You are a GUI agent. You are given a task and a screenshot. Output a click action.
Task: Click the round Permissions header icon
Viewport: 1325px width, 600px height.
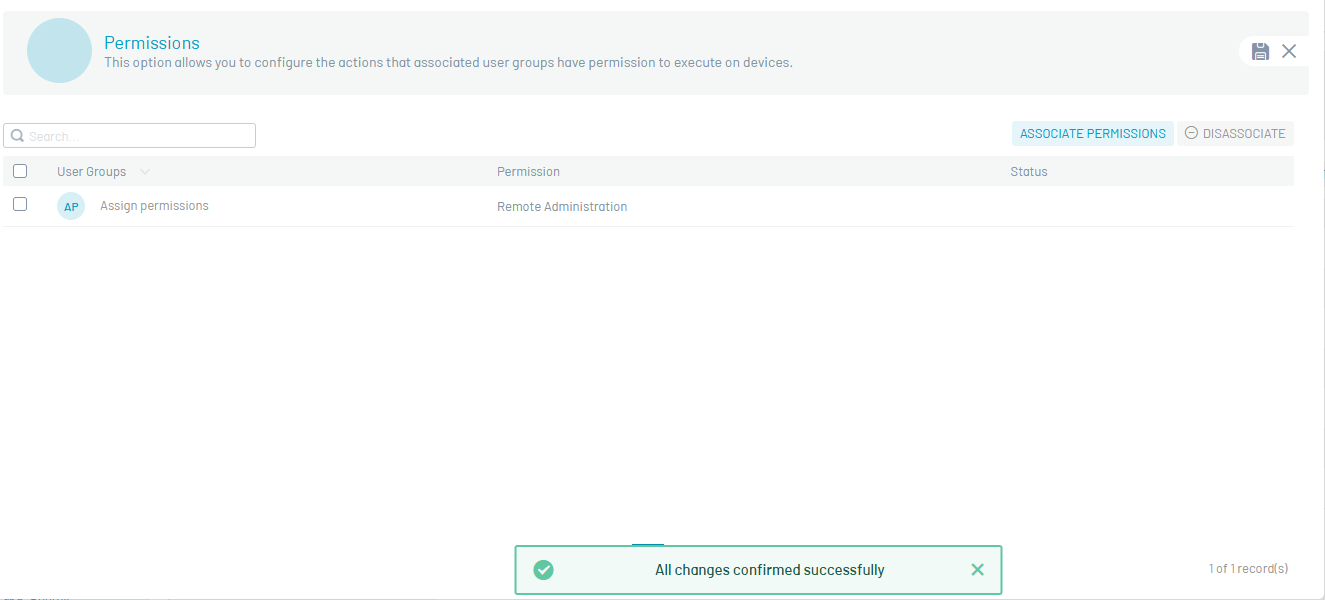pyautogui.click(x=60, y=50)
